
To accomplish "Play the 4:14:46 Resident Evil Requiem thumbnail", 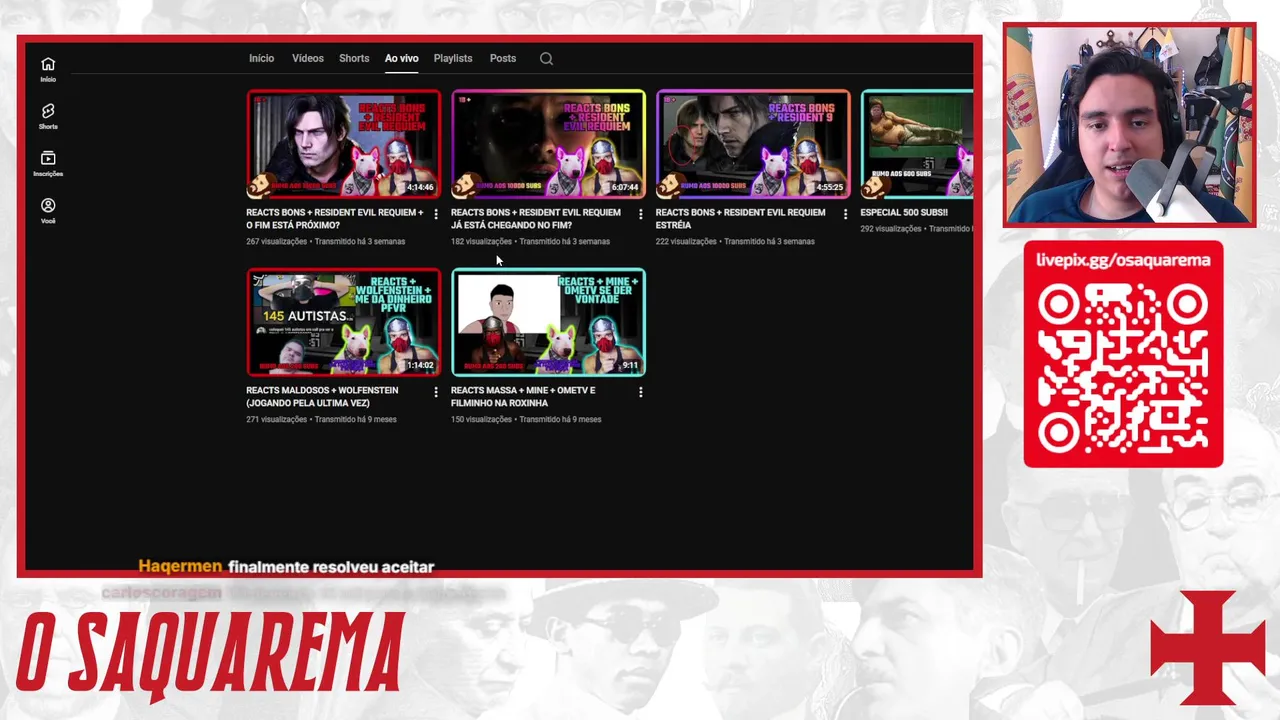I will [x=344, y=145].
